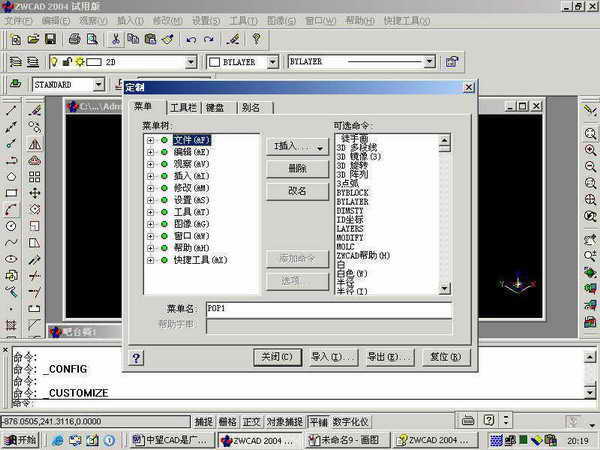Click the Zoom In magnifier icon
This screenshot has width=600, height=450.
(x=590, y=150)
